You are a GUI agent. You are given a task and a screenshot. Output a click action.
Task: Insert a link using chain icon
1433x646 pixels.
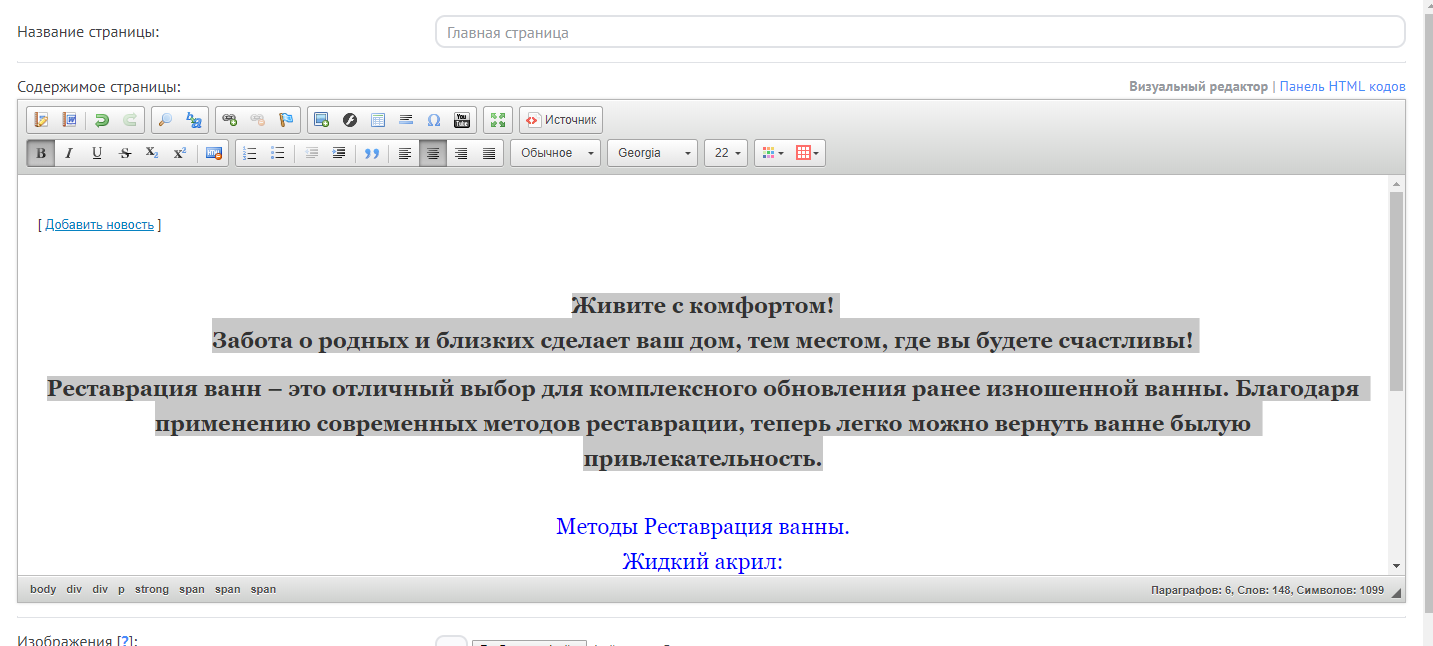(x=230, y=120)
